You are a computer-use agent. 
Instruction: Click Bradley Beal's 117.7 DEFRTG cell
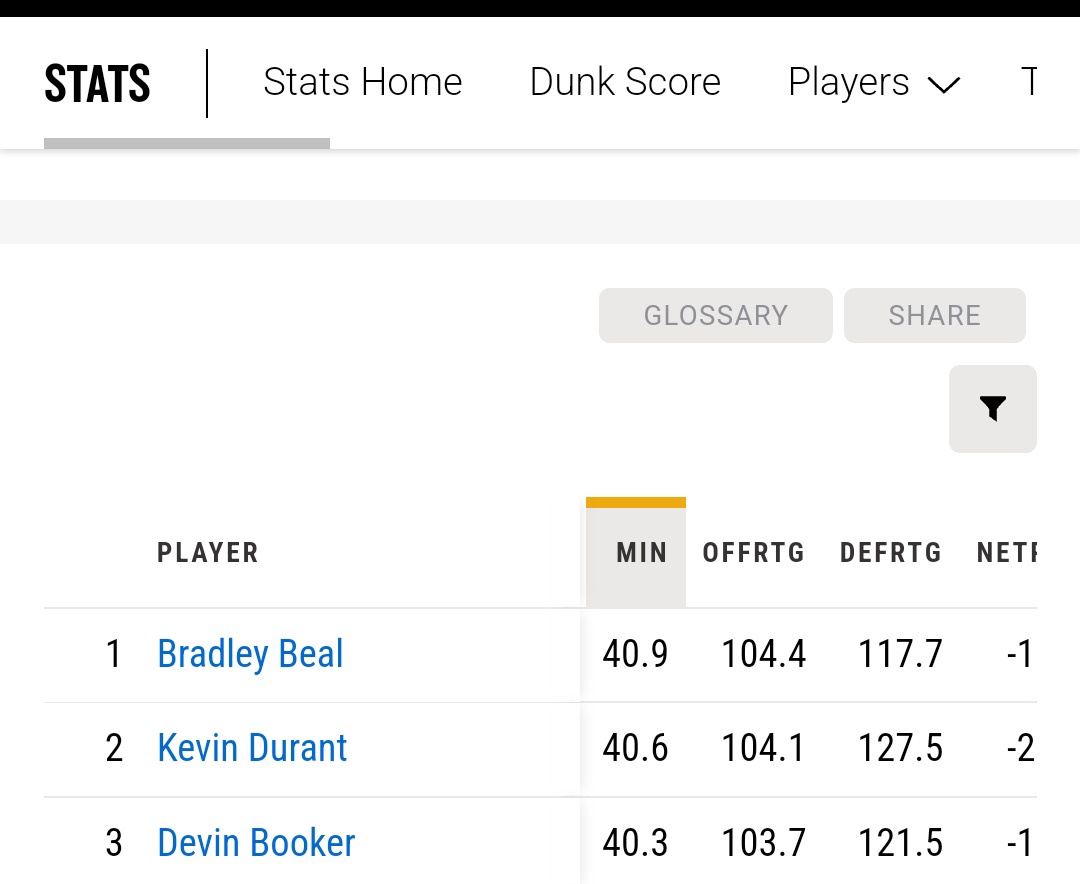[x=900, y=654]
